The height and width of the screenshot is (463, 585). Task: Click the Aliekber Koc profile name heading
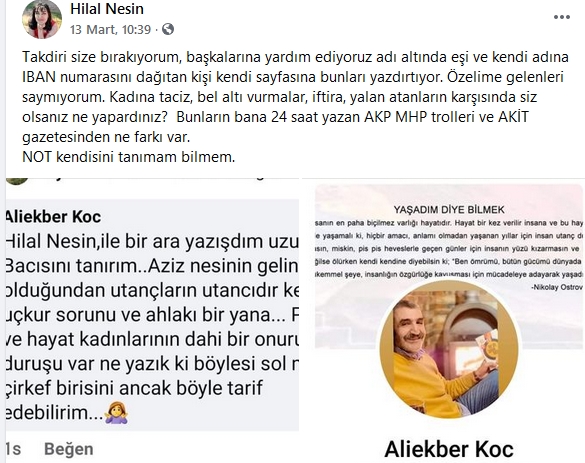click(449, 449)
